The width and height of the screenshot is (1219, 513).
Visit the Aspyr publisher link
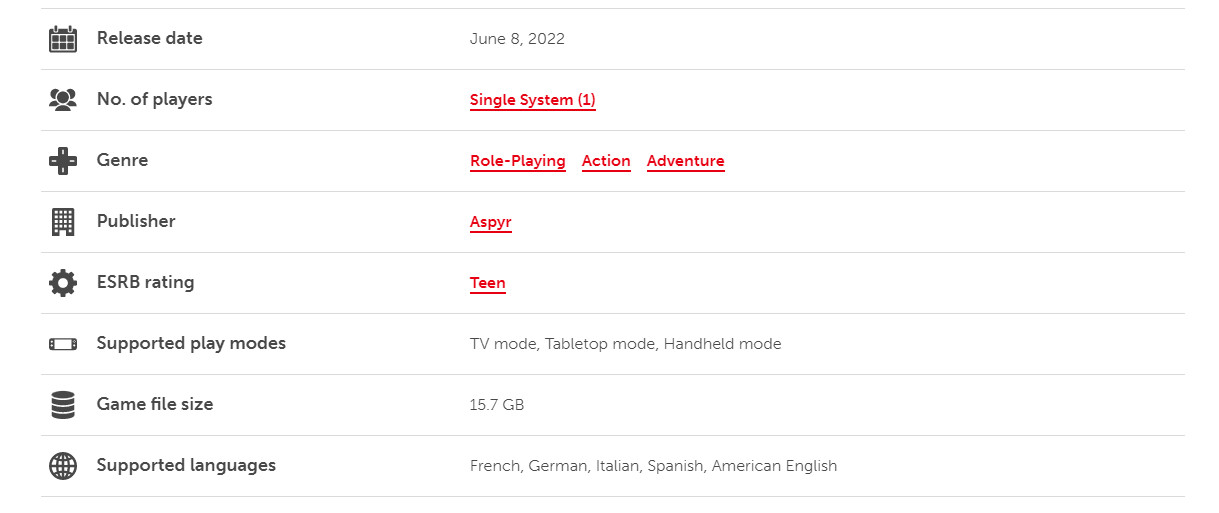tap(490, 222)
